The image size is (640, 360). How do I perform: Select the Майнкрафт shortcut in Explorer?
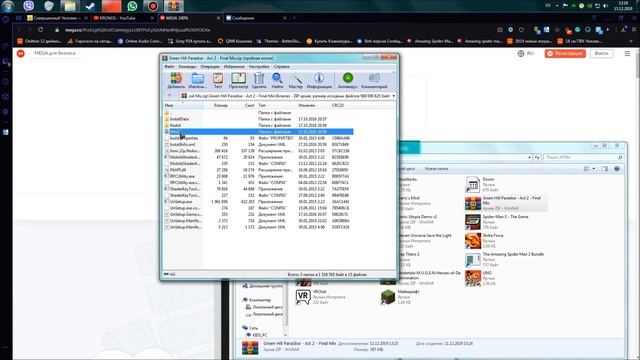pyautogui.click(x=400, y=297)
